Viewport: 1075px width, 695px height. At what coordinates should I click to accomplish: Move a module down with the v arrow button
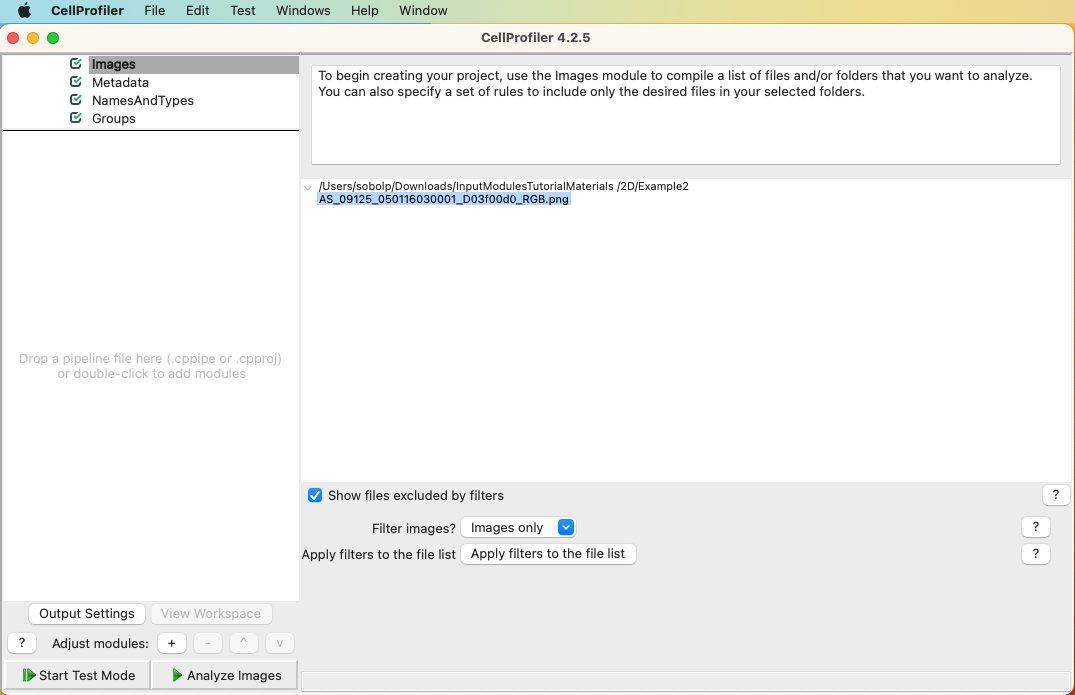click(279, 643)
